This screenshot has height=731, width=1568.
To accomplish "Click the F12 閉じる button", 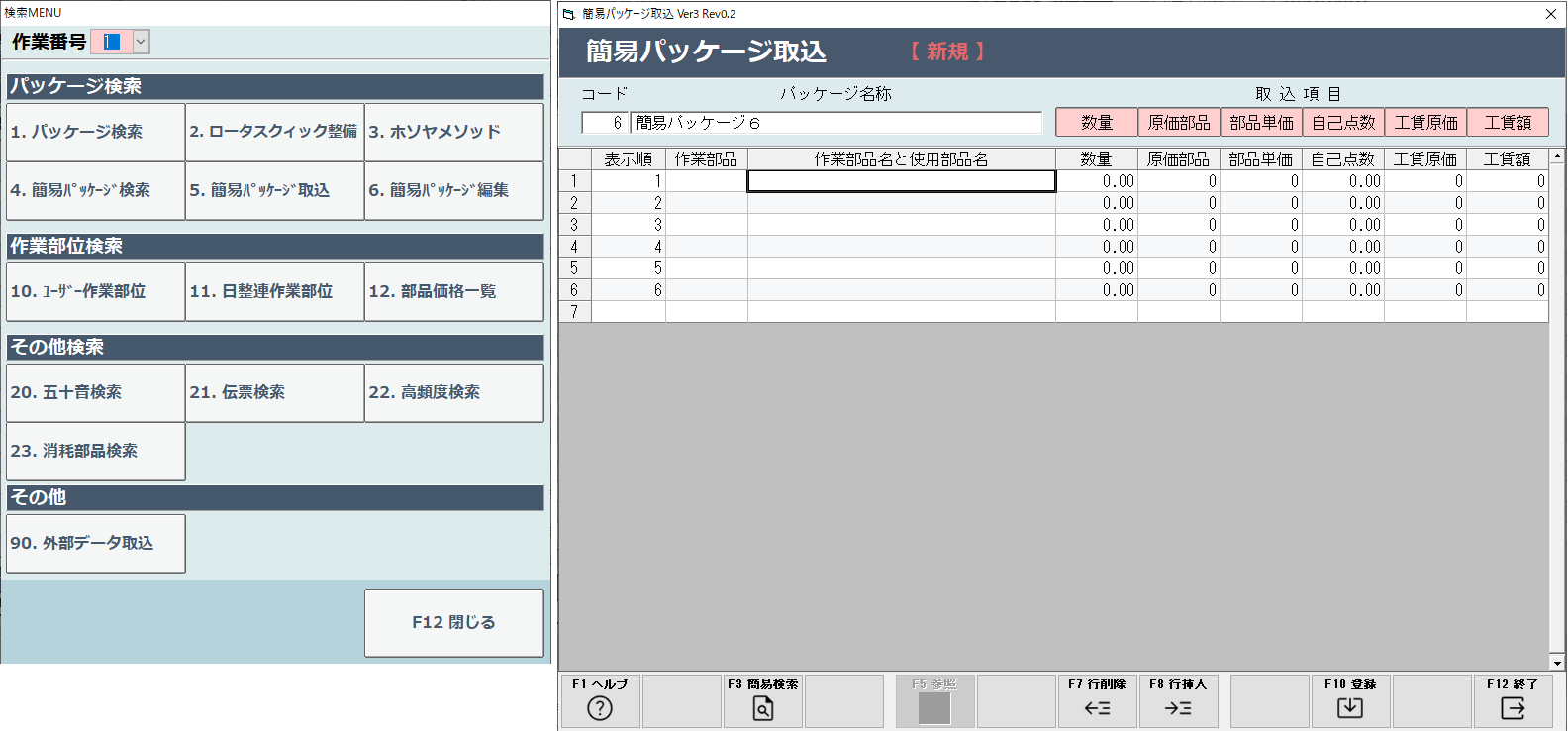I will [454, 622].
